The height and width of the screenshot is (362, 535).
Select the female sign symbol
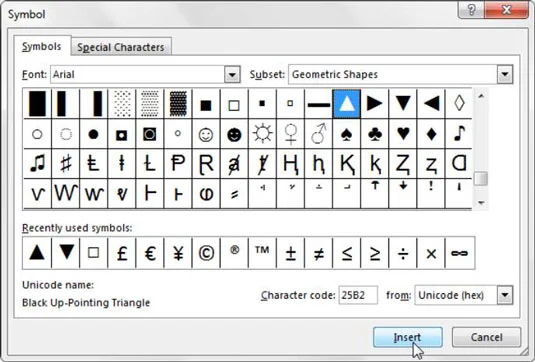pos(290,134)
